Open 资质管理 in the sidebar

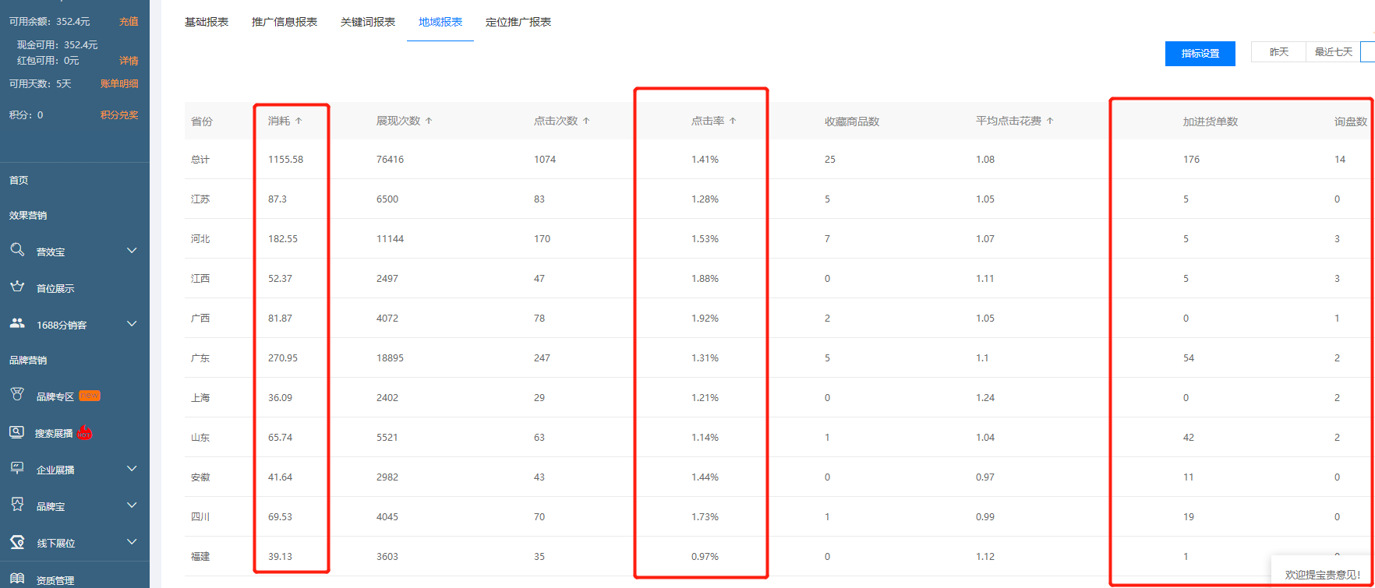coord(55,580)
